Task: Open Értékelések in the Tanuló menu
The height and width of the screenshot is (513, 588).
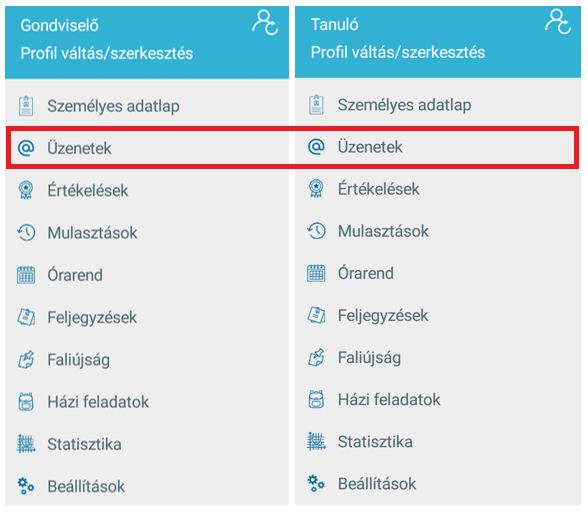Action: 438,189
